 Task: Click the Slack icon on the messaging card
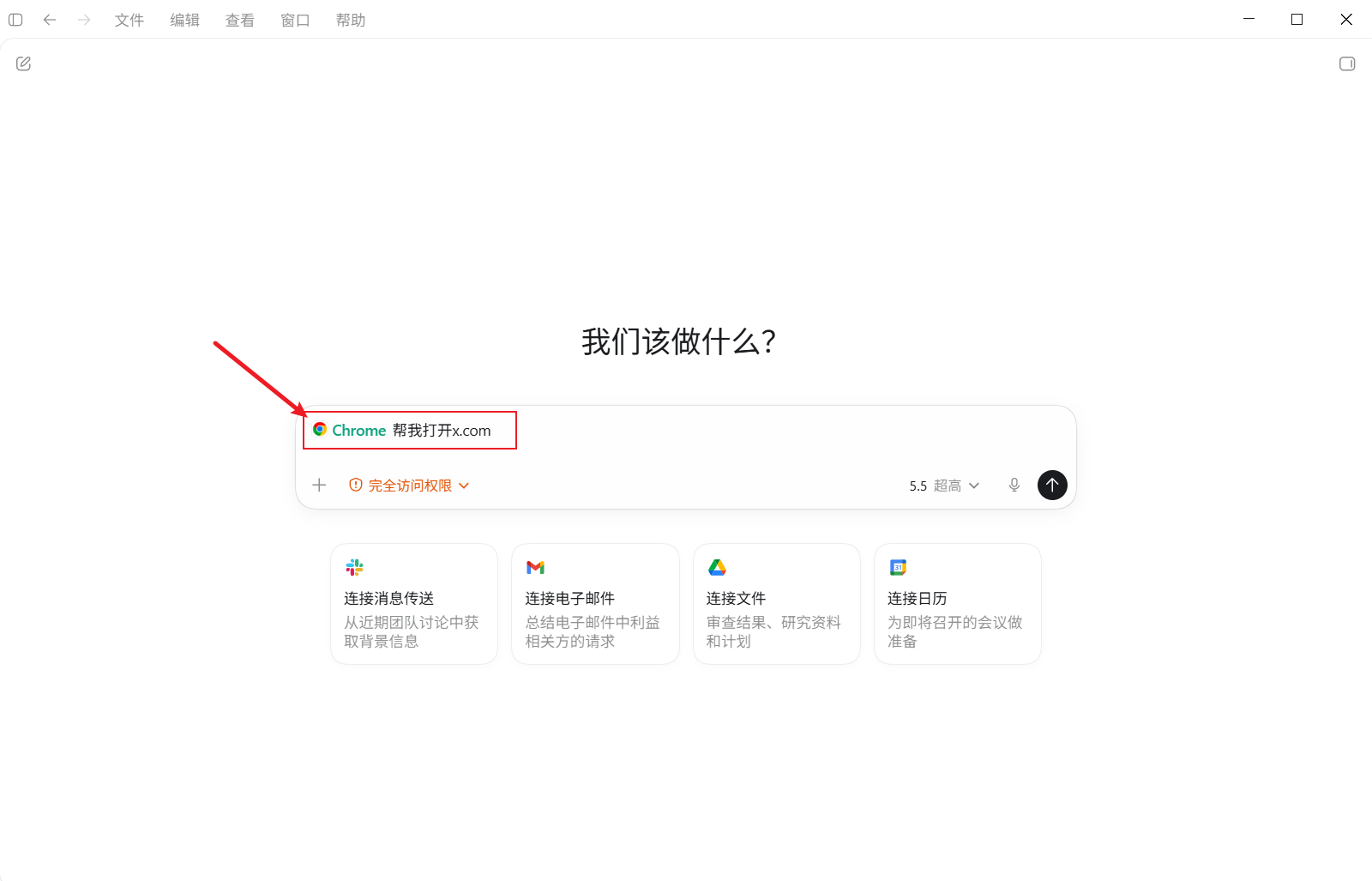point(354,567)
